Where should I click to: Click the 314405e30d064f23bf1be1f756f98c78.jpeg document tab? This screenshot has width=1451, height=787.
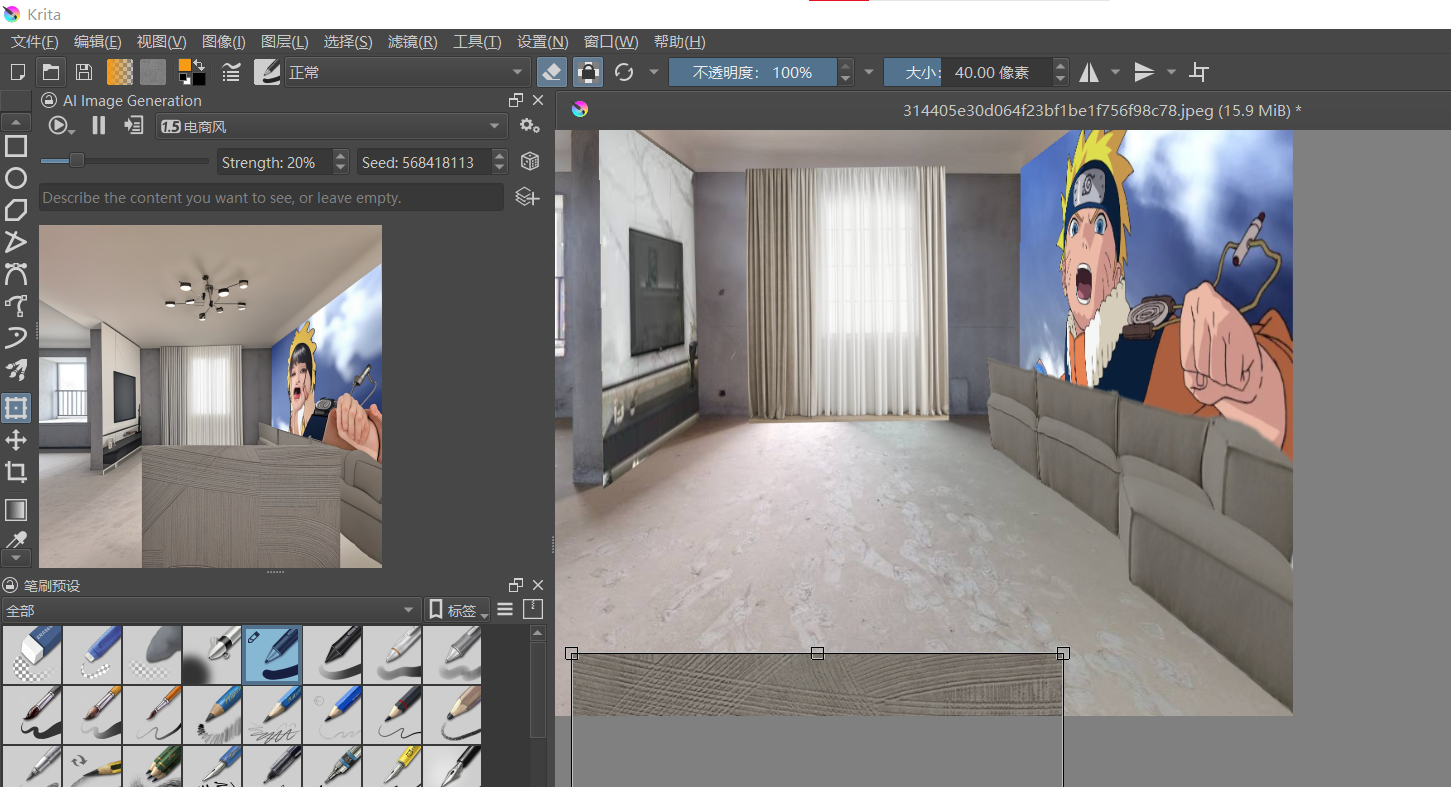[x=1102, y=110]
